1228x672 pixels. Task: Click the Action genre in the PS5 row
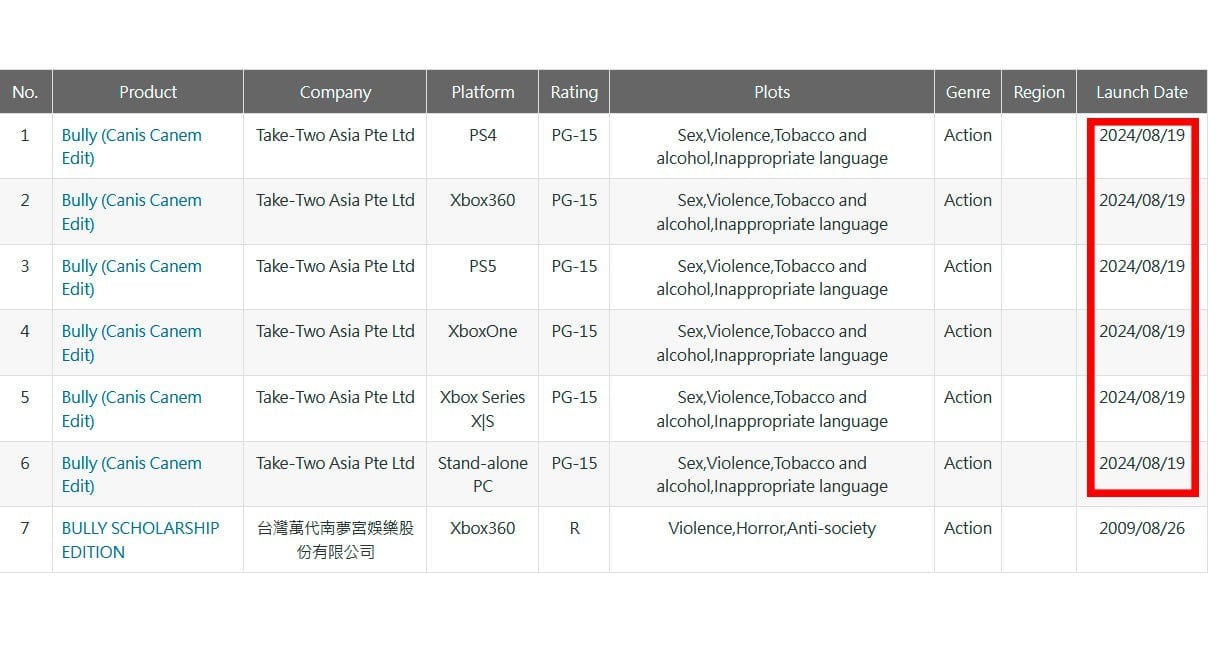coord(968,266)
